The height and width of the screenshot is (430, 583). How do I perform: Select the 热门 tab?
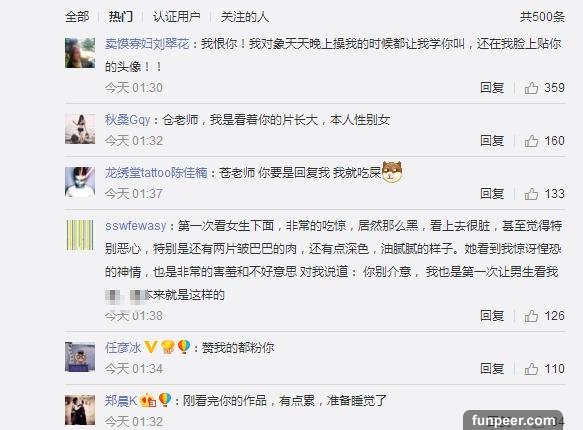click(x=120, y=17)
